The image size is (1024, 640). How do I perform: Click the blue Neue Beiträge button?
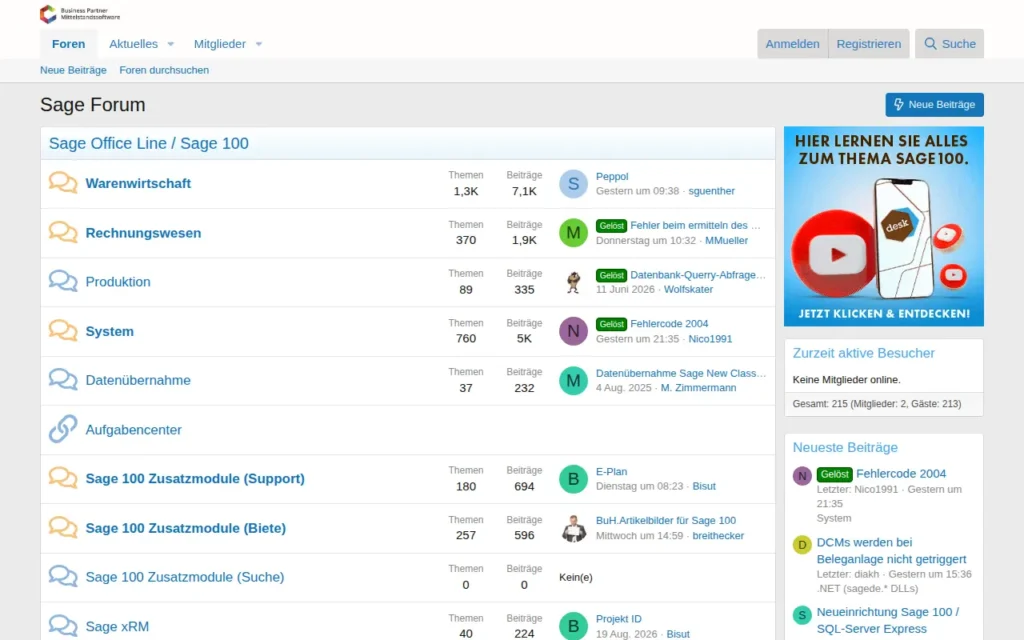(x=935, y=104)
